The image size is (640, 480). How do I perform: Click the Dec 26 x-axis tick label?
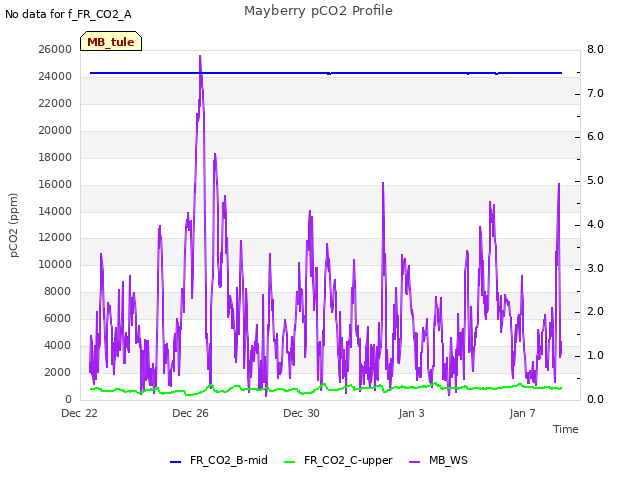[x=190, y=413]
